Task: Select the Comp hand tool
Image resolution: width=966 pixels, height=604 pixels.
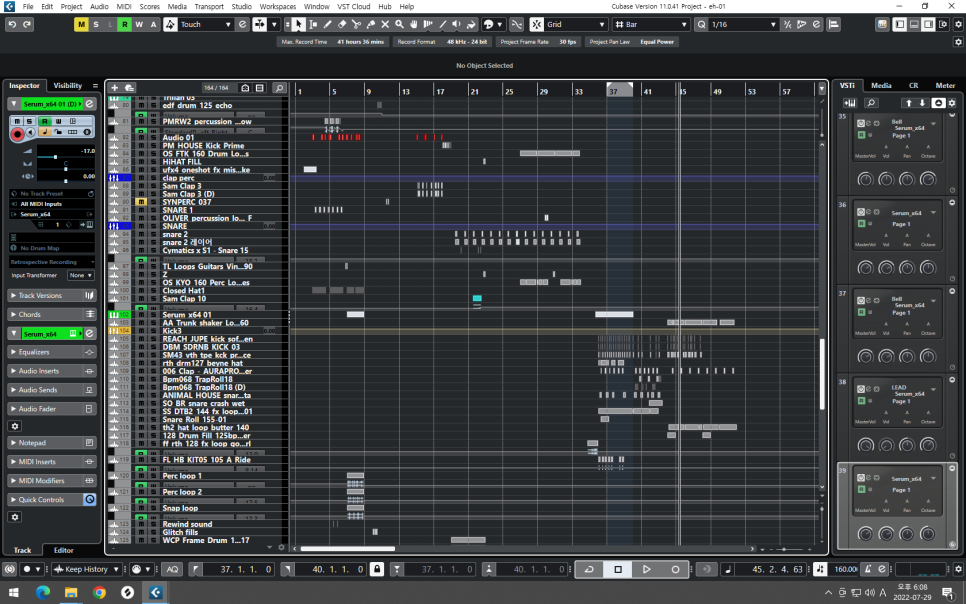Action: click(414, 25)
